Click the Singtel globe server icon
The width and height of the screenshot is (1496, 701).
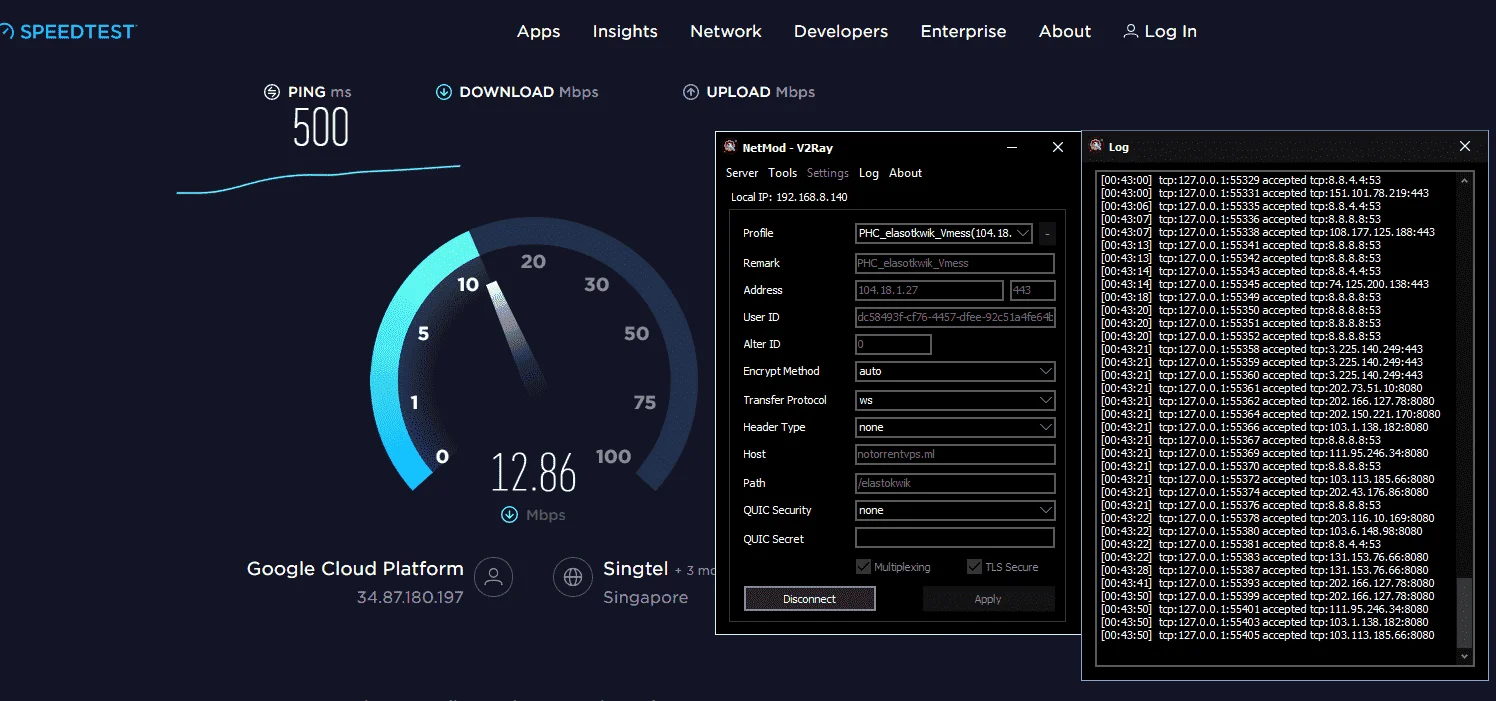point(573,577)
